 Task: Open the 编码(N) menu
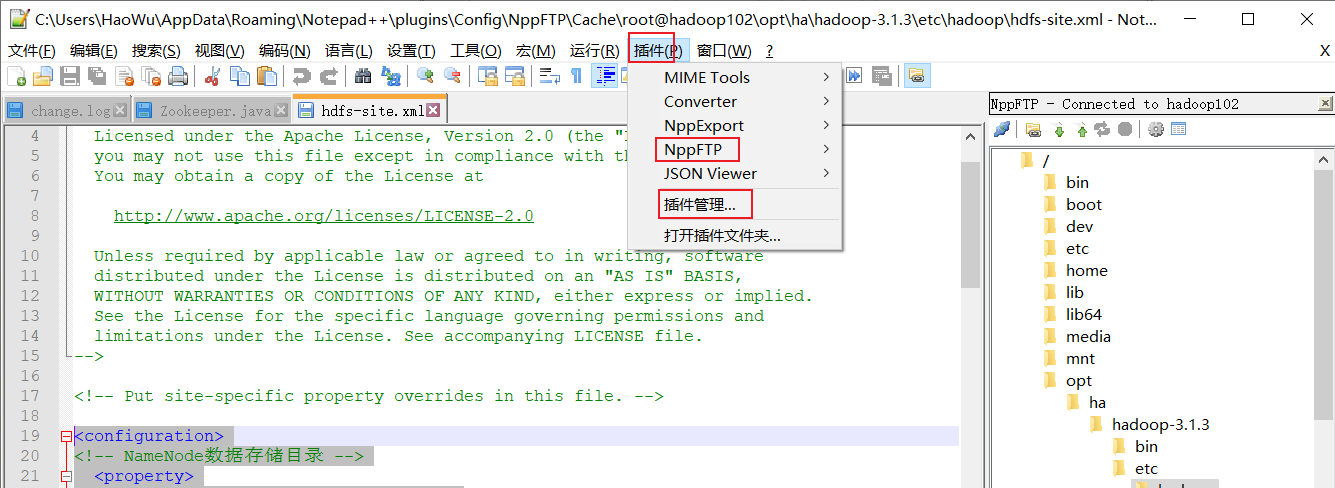(284, 51)
